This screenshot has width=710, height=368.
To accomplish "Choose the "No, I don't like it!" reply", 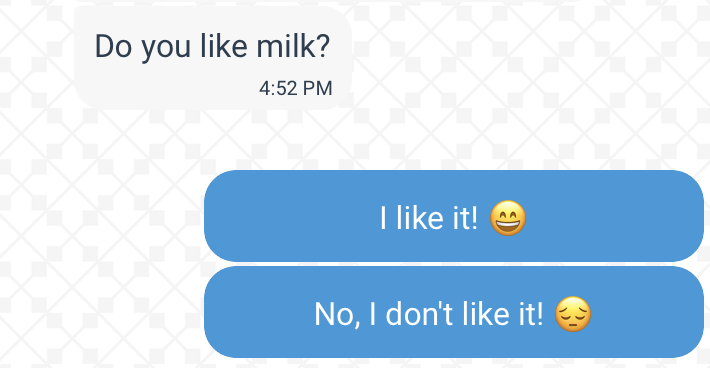I will pos(454,312).
